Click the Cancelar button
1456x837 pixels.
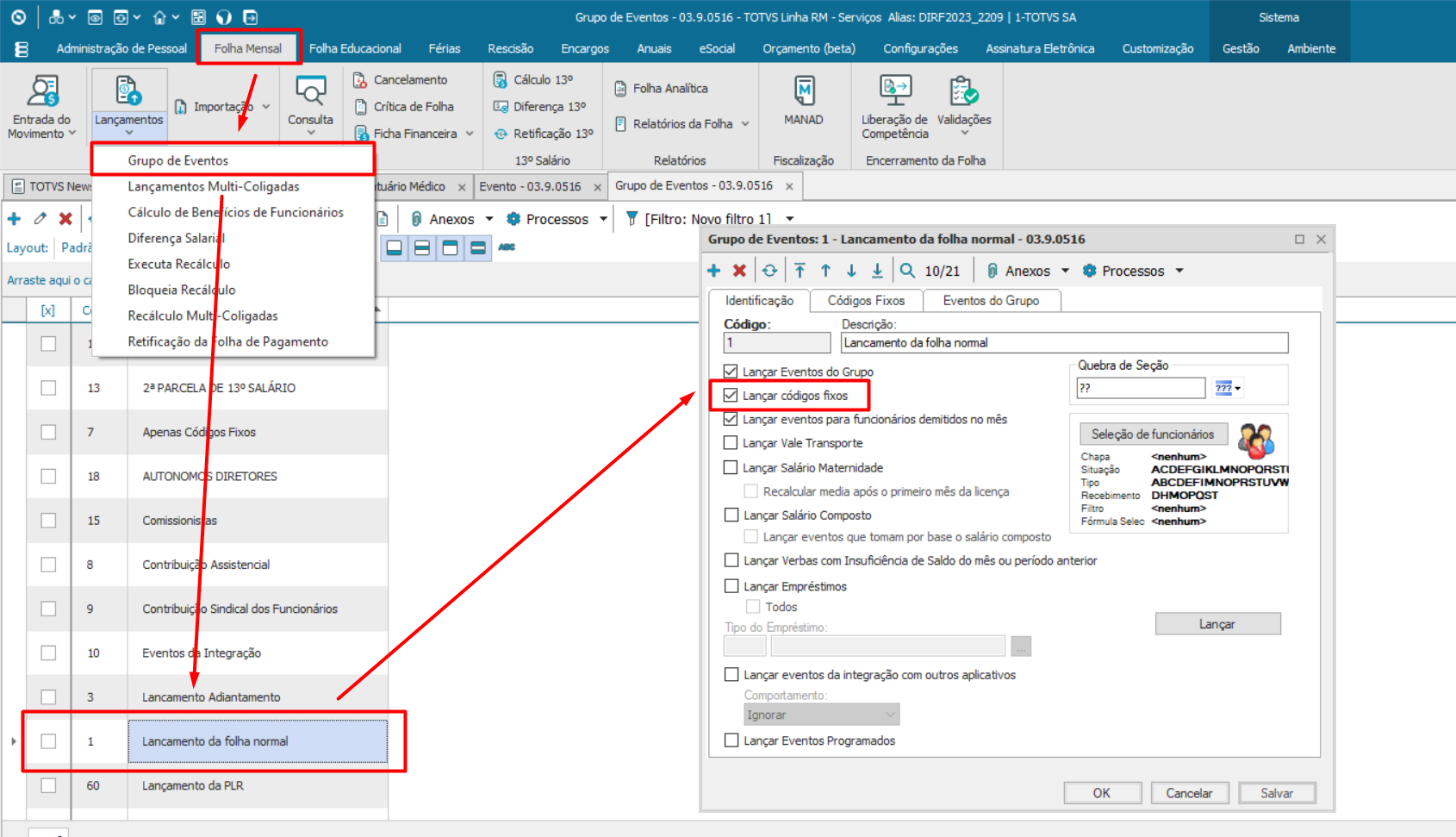1189,793
